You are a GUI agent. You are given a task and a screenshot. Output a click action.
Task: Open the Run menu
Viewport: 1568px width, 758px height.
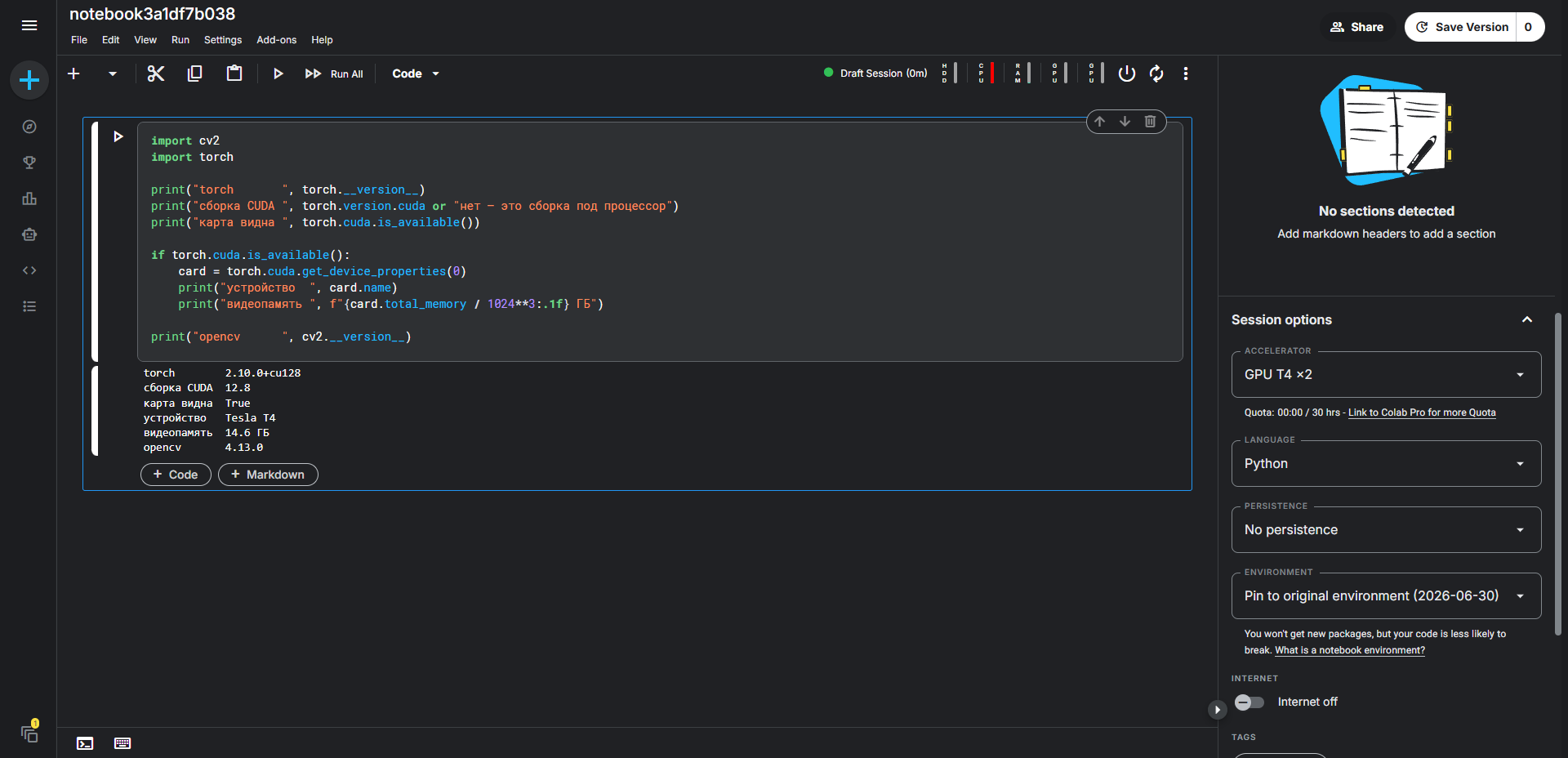[180, 40]
